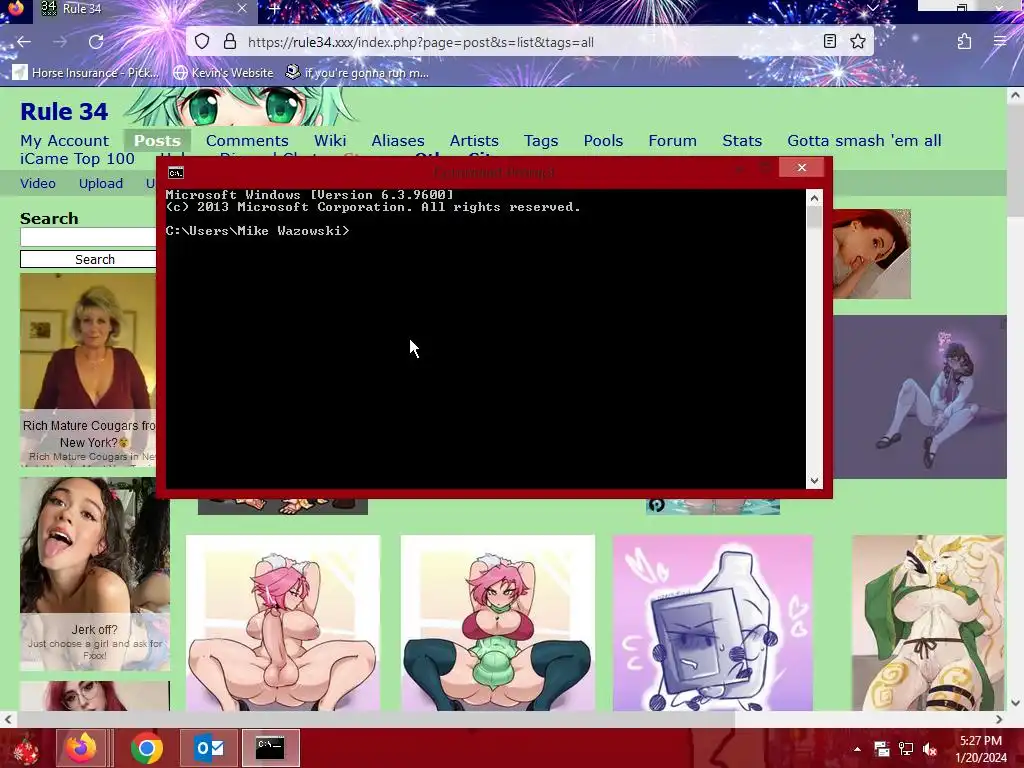This screenshot has height=768, width=1024.
Task: Launch Google Chrome from taskbar
Action: [x=146, y=748]
